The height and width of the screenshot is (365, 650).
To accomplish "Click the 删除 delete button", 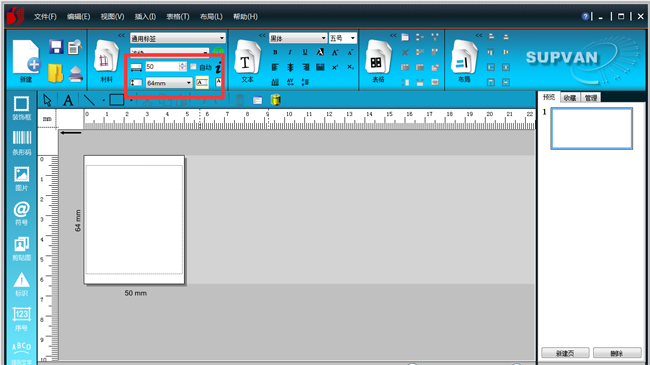I will tap(617, 353).
